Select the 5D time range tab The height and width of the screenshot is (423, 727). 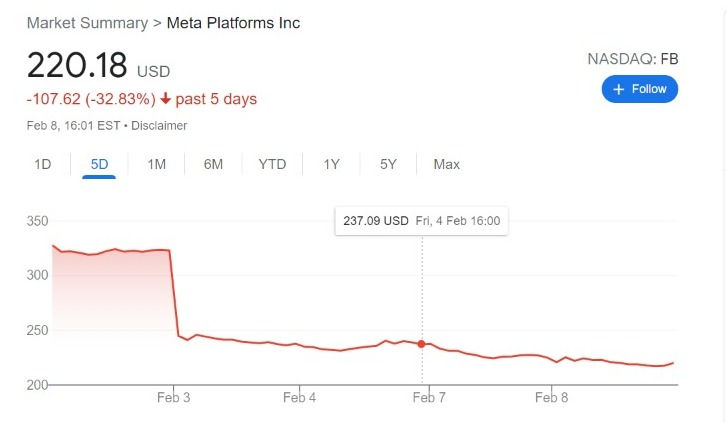click(99, 164)
